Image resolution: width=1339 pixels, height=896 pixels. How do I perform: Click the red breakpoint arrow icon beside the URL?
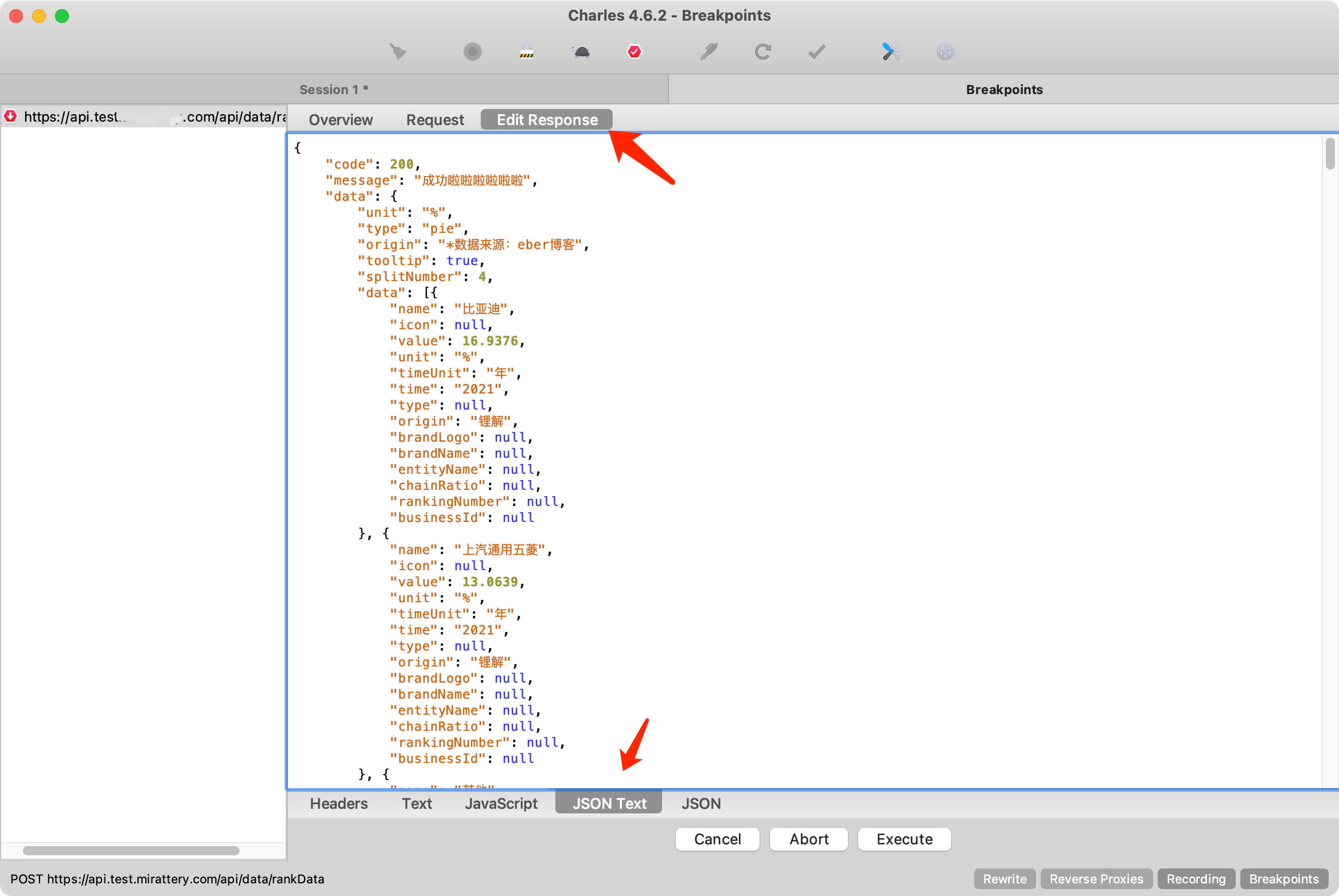pos(10,116)
